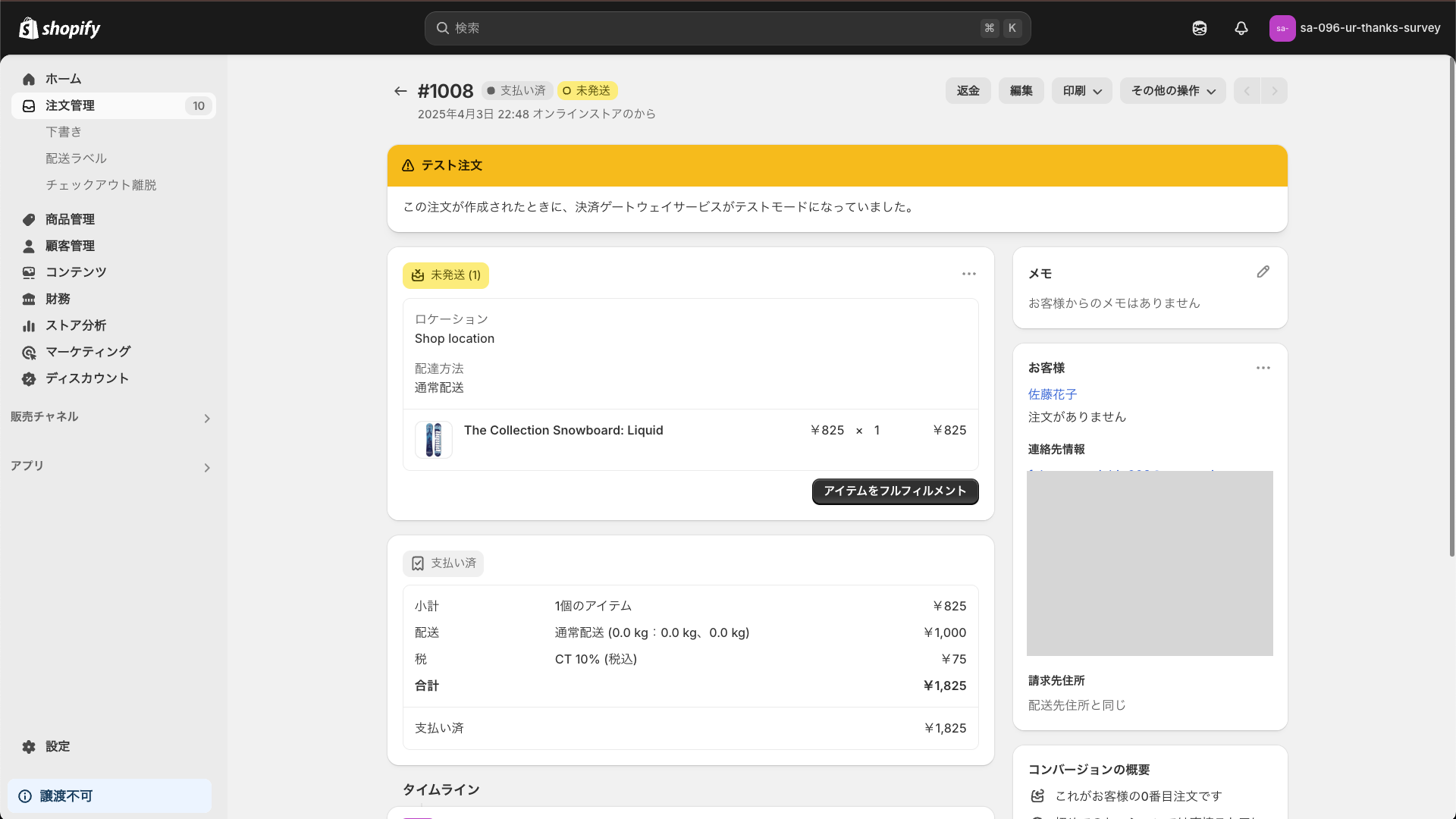Image resolution: width=1456 pixels, height=819 pixels.
Task: Open the お客様 card's more-options menu
Action: click(x=1263, y=368)
